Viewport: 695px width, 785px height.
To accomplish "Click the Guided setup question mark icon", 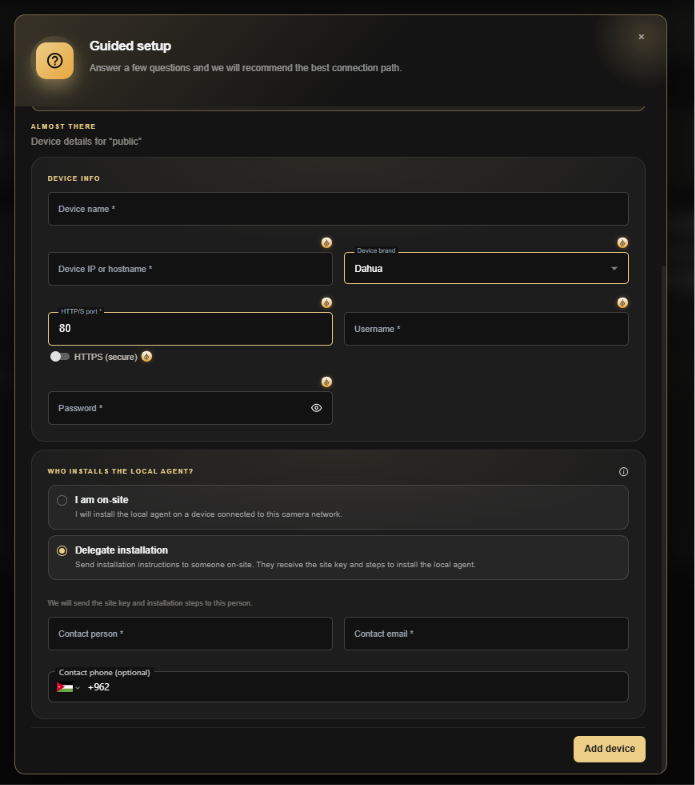I will [55, 61].
